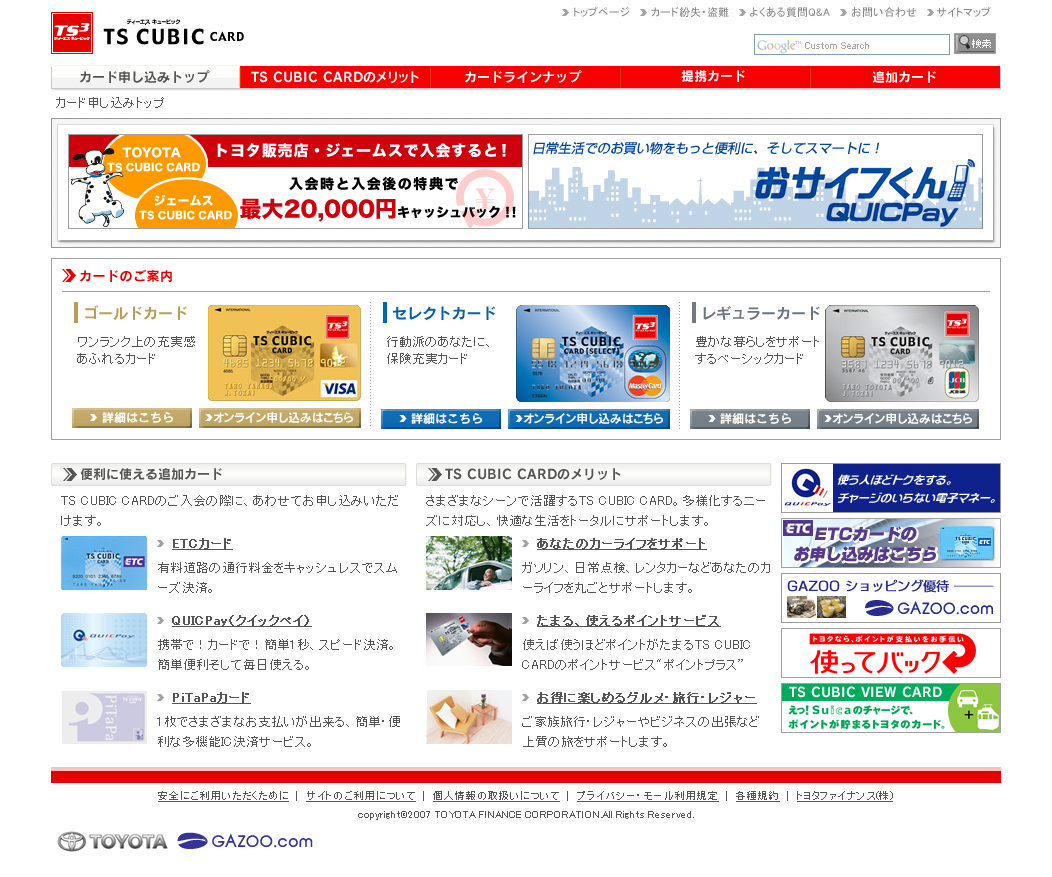The width and height of the screenshot is (1052, 877).
Task: Open the おサイフくん QUICPay banner
Action: point(755,182)
